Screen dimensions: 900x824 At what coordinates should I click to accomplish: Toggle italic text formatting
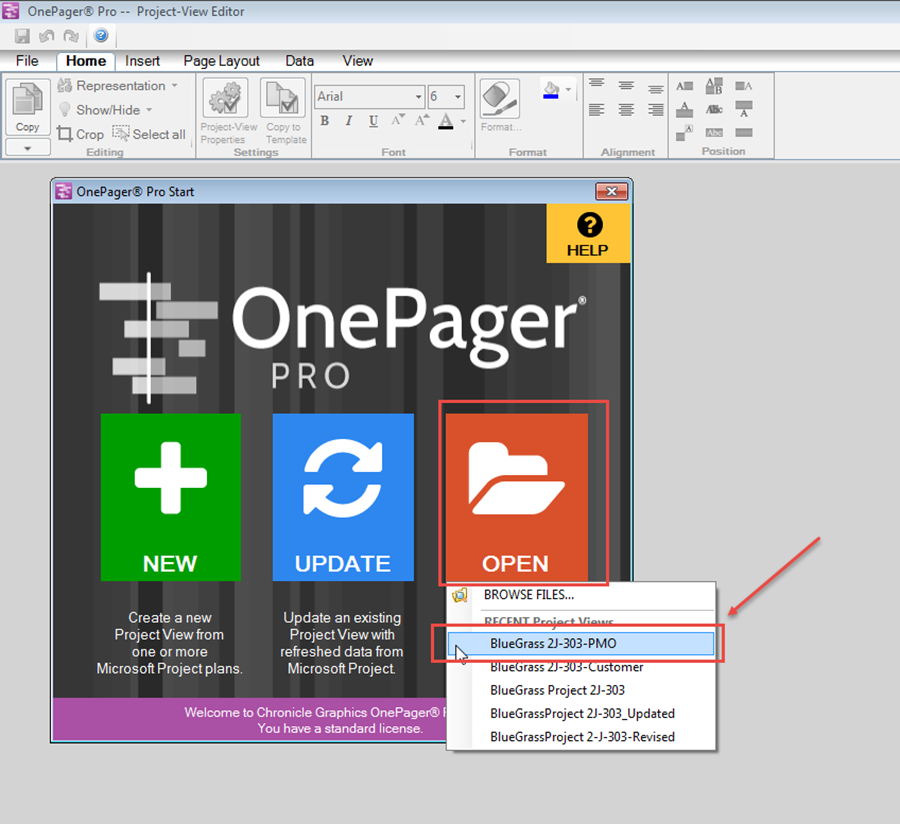(347, 120)
